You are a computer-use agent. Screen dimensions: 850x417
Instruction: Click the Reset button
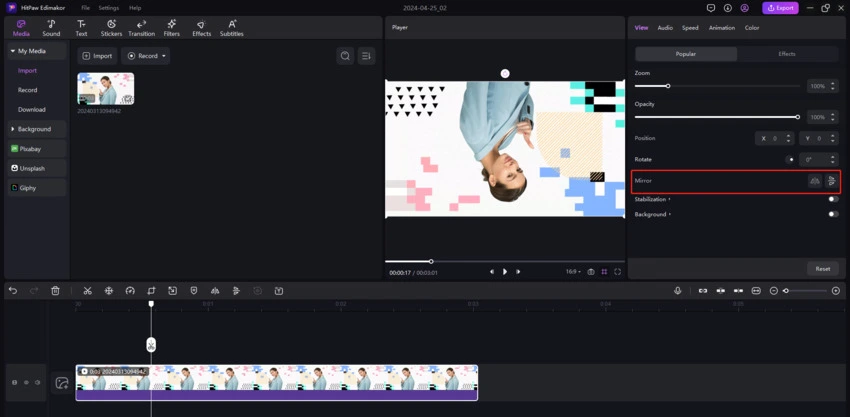point(822,268)
